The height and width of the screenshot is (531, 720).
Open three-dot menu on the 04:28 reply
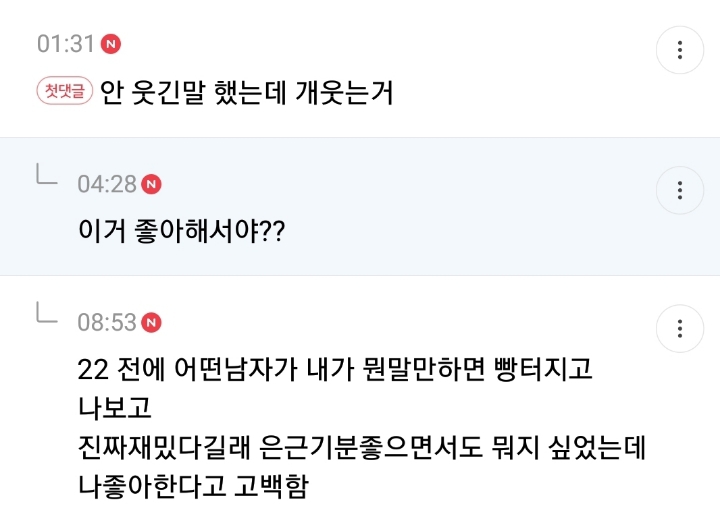(680, 190)
